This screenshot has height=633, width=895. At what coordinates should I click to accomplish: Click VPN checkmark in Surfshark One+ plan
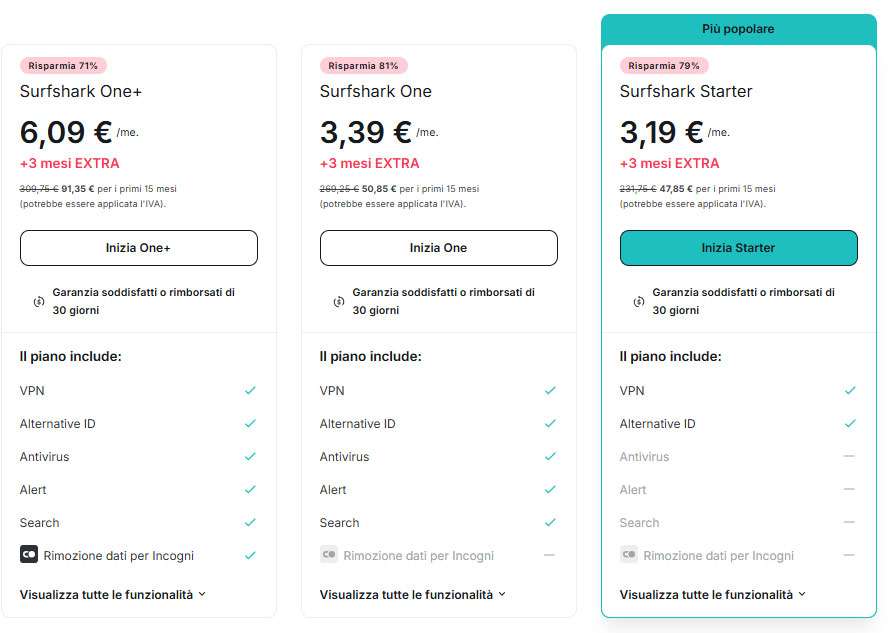click(x=250, y=390)
